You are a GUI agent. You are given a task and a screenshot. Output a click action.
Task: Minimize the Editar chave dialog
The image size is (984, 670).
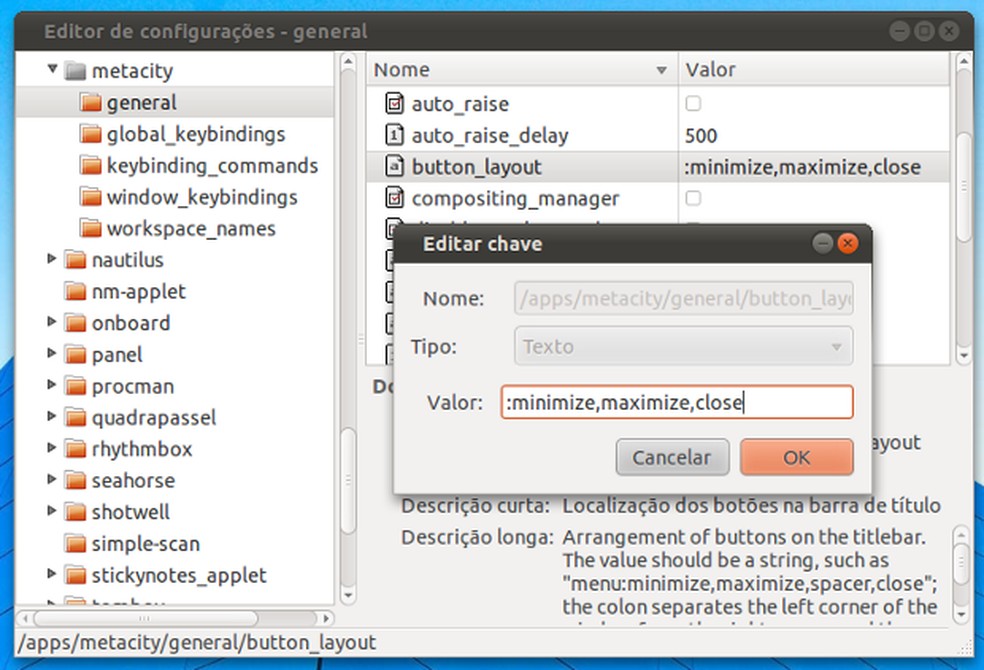[x=823, y=243]
